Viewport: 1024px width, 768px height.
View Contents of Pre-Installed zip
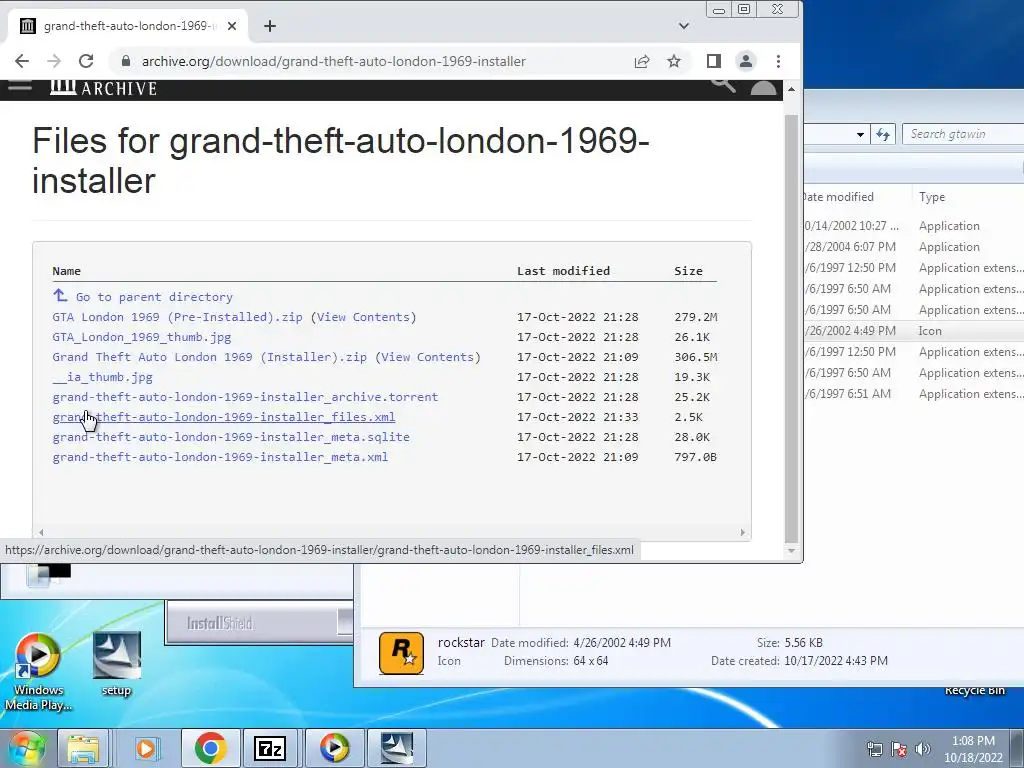click(364, 317)
